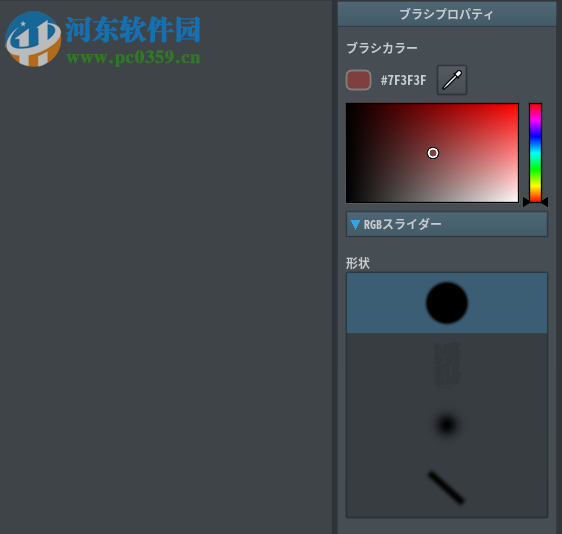Screen dimensions: 562x534
Task: Select the soft blurred round brush shape
Action: 447,425
